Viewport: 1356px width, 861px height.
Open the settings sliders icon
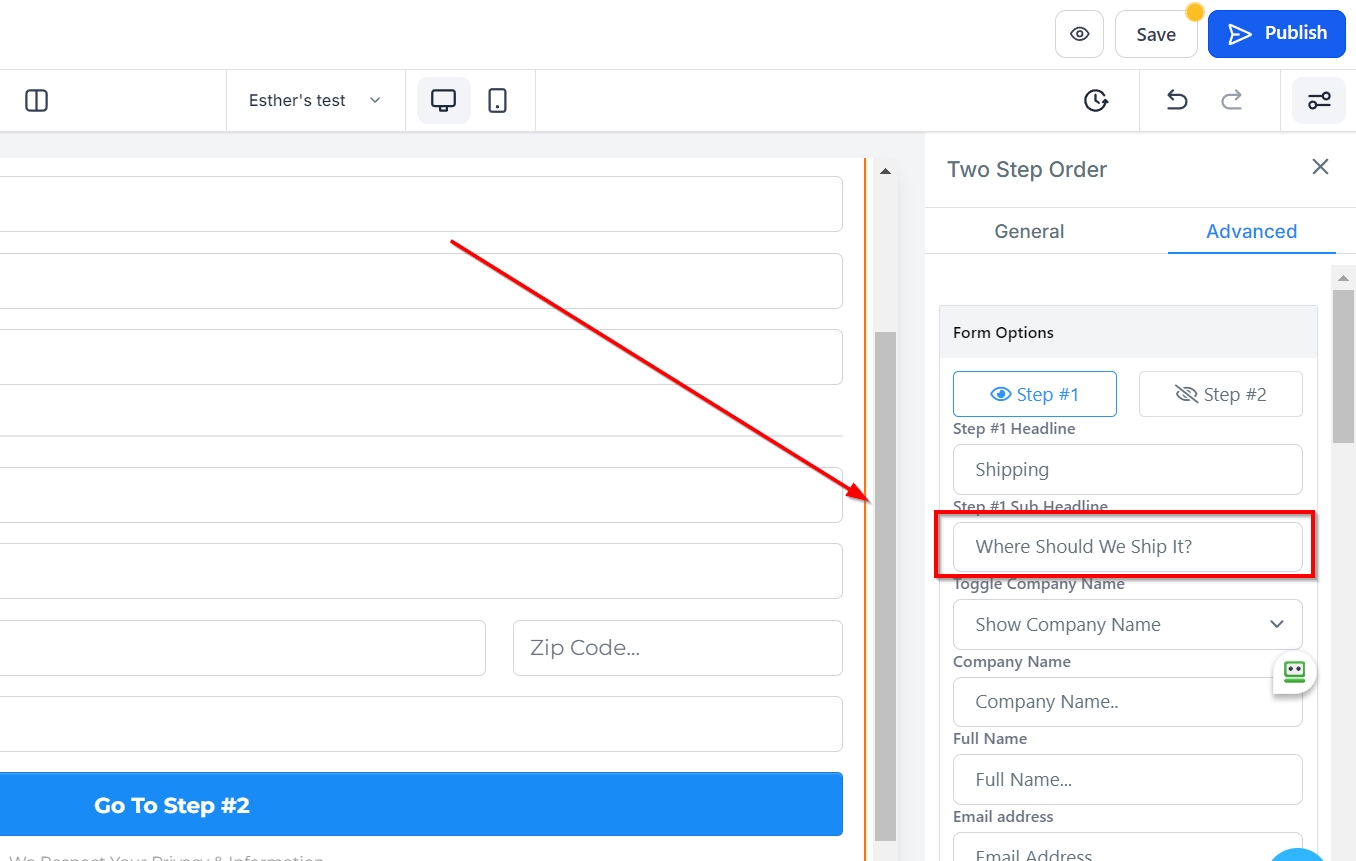pos(1318,101)
